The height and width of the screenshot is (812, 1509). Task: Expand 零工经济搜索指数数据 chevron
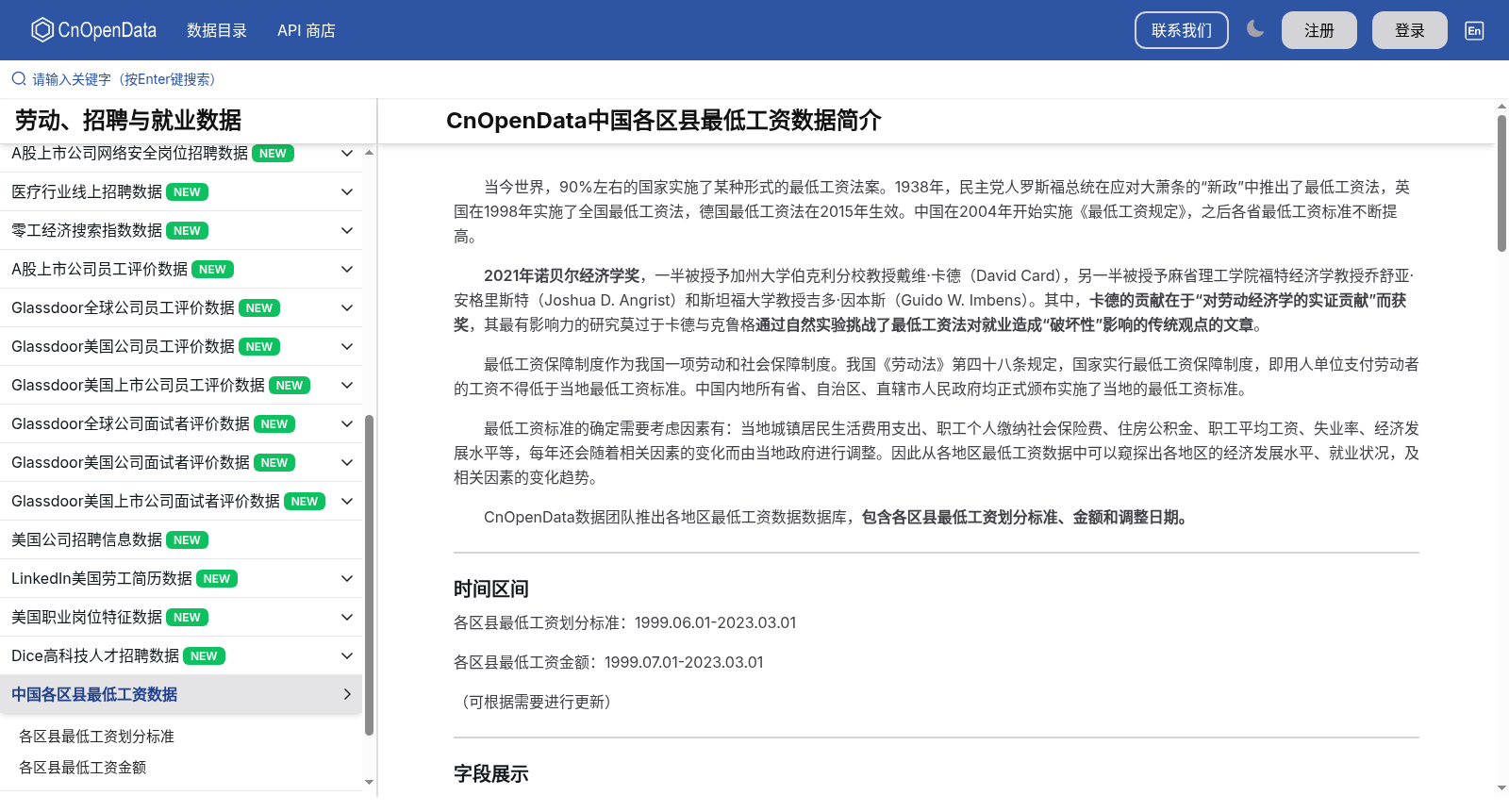347,230
